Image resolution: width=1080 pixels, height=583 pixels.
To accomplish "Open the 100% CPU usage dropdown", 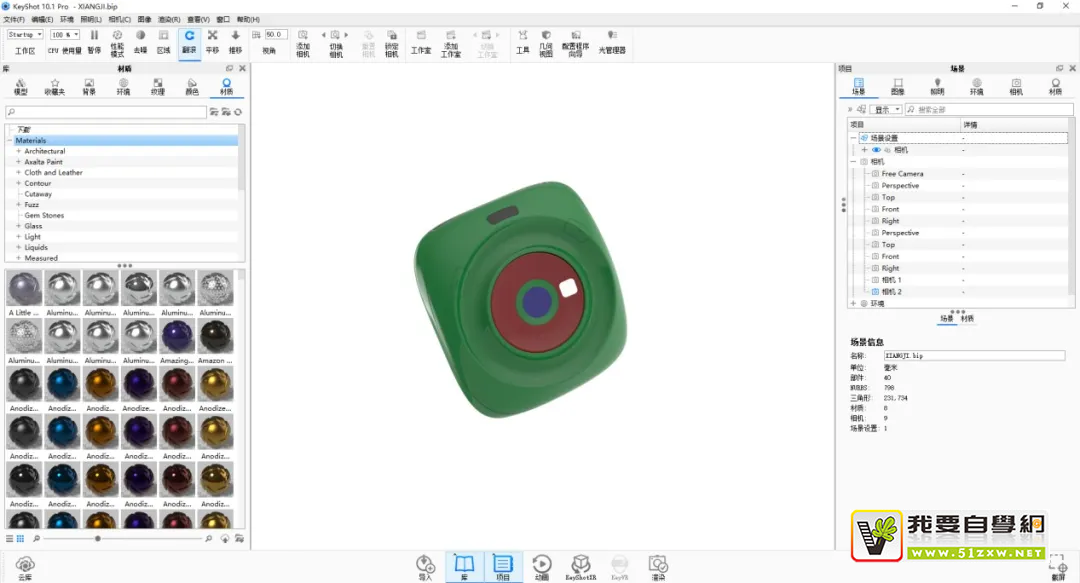I will pos(65,34).
